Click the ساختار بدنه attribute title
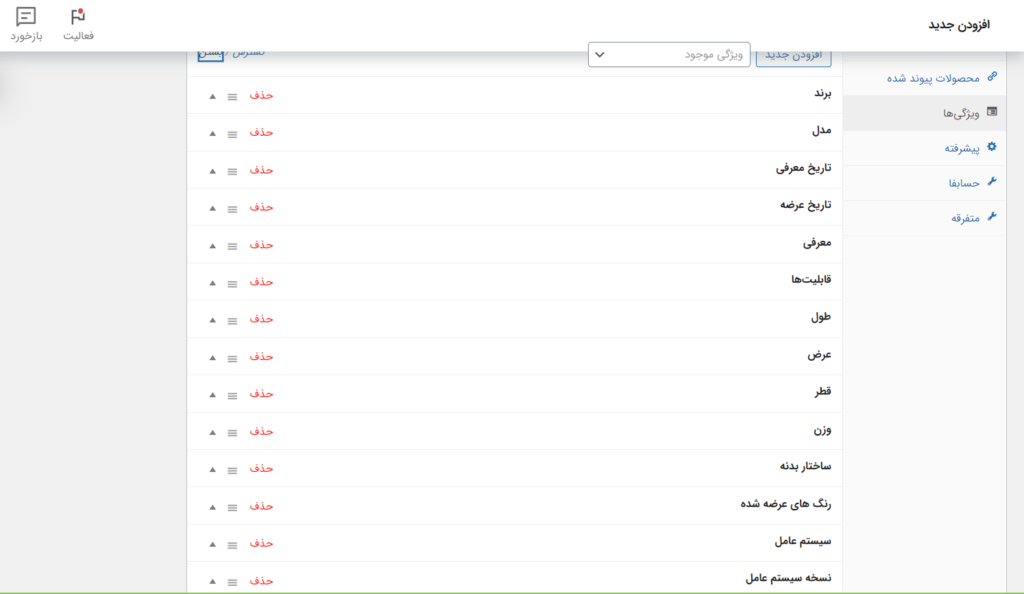The height and width of the screenshot is (594, 1024). pyautogui.click(x=805, y=466)
